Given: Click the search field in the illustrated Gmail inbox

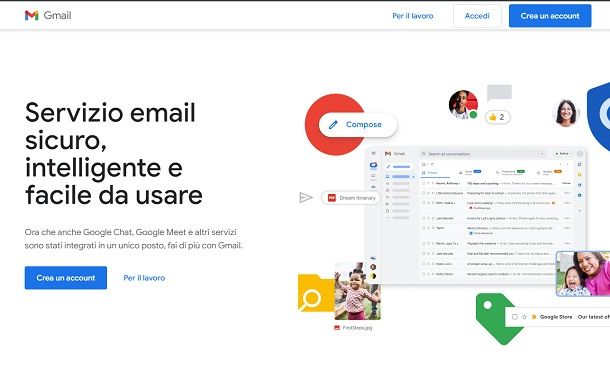Looking at the screenshot, I should [482, 154].
